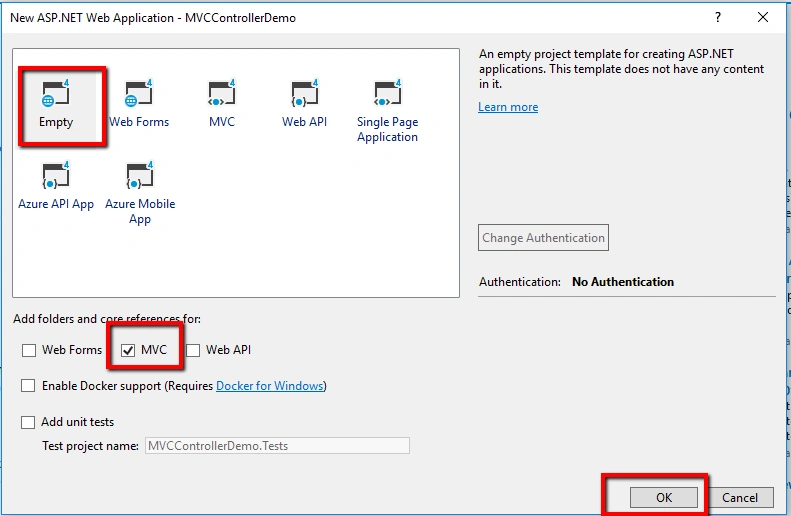
Task: Focus the Test project name field
Action: (277, 446)
